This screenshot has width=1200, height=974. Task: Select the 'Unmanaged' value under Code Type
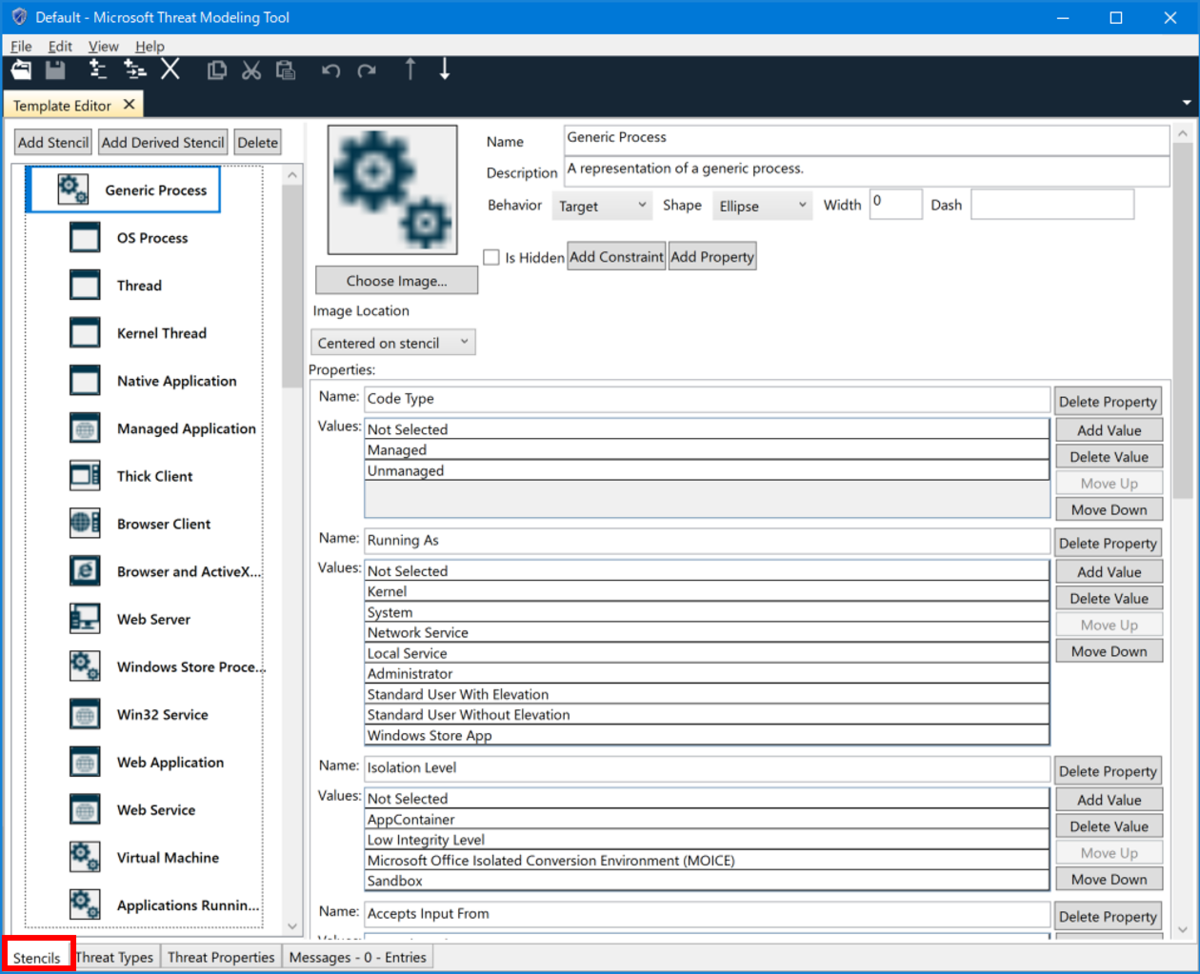tap(707, 471)
